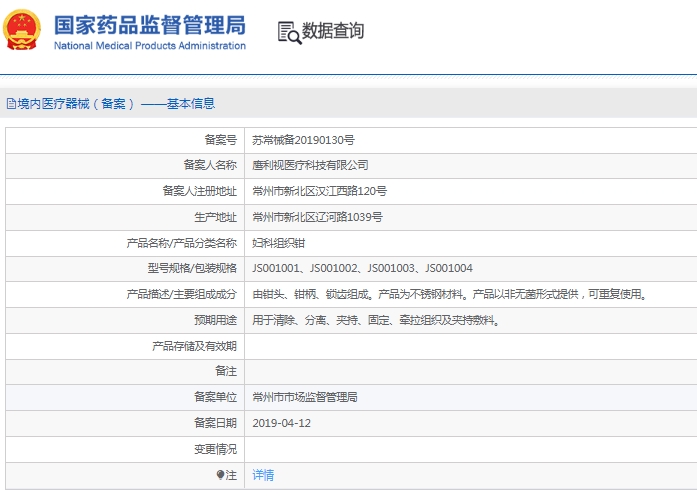Click the 备案人注册地址 label
Screen dimensions: 697x498
tap(200, 191)
